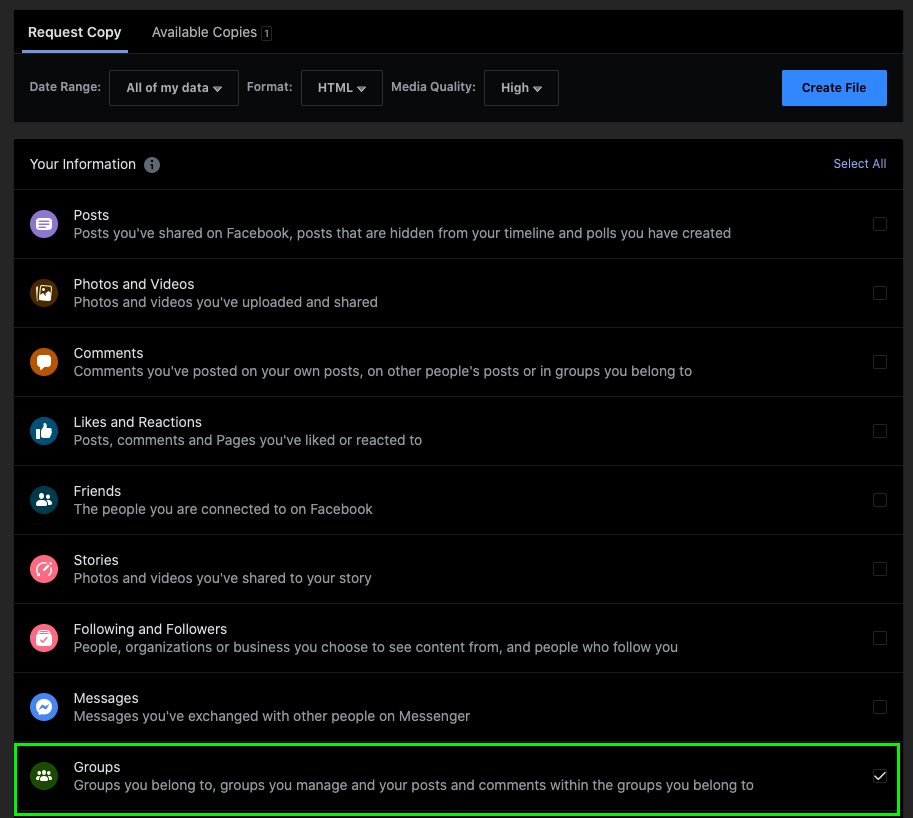
Task: Click the Available Copies count badge
Action: [x=267, y=33]
